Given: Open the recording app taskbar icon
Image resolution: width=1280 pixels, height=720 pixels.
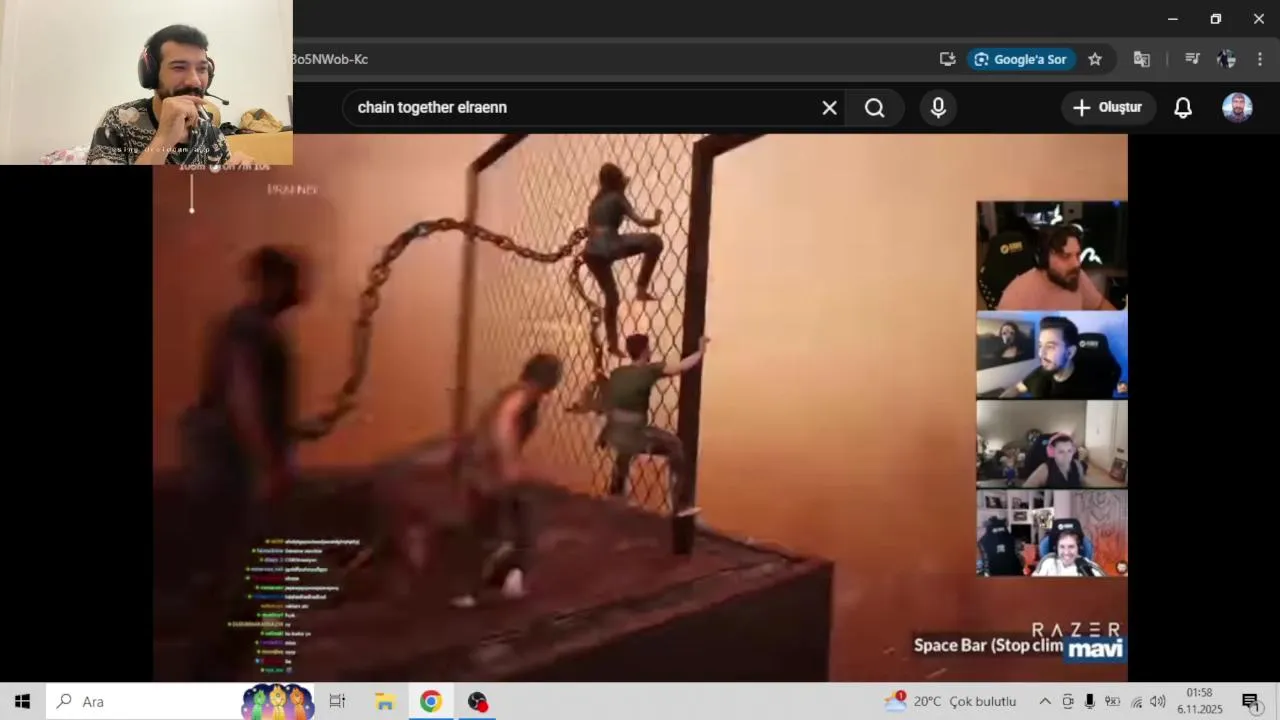Looking at the screenshot, I should pos(478,701).
